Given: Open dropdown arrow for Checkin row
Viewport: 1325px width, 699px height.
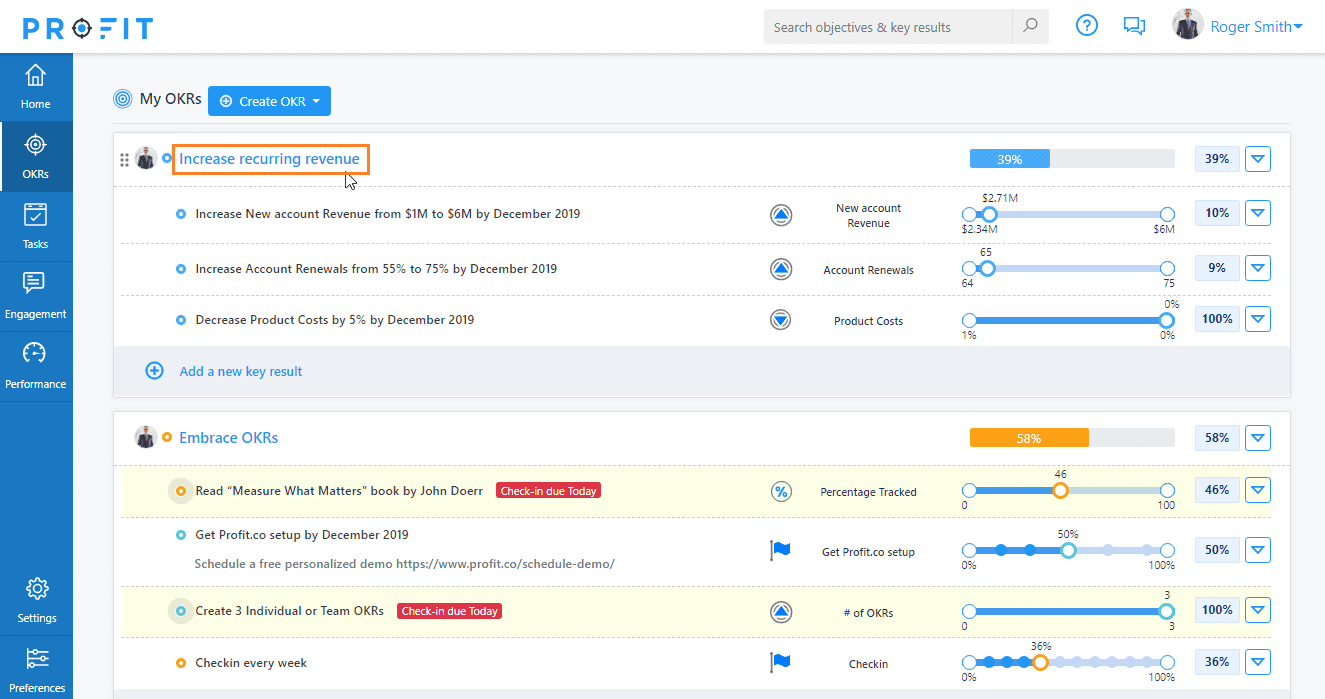Looking at the screenshot, I should point(1258,662).
